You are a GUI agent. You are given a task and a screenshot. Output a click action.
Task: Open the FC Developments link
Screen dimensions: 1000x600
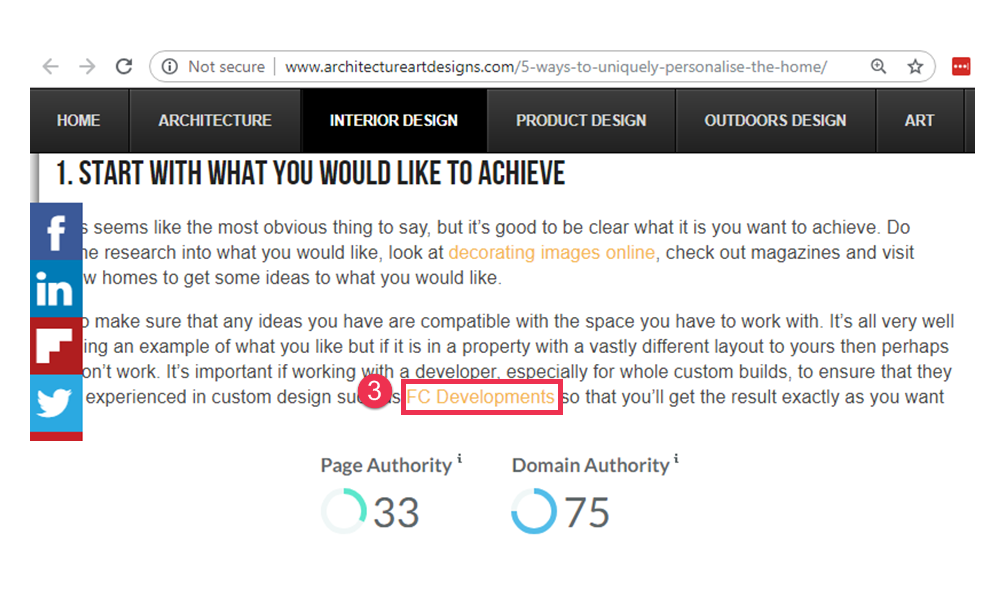click(480, 397)
